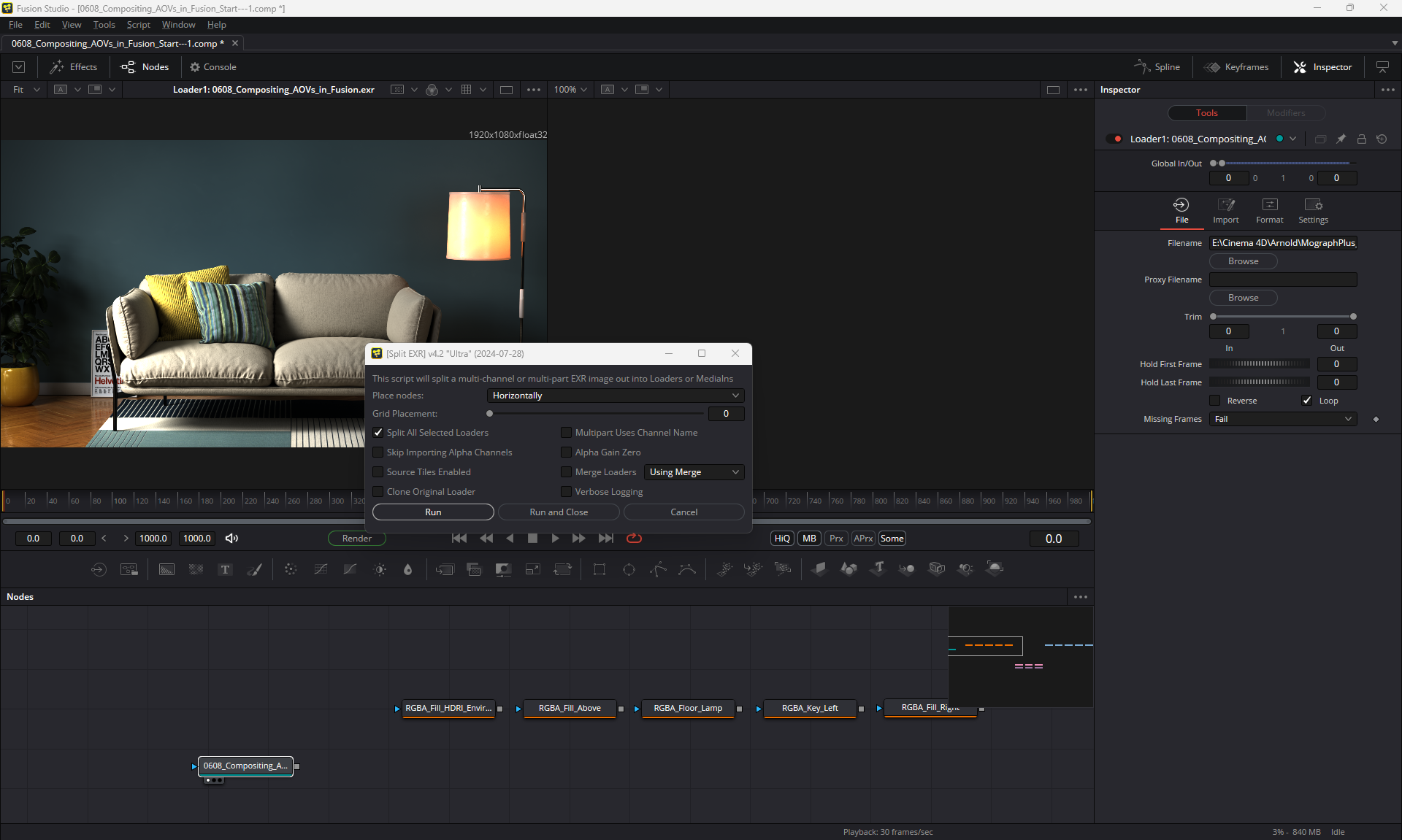Viewport: 1402px width, 840px height.
Task: Switch to Format tab in Inspector
Action: [x=1269, y=210]
